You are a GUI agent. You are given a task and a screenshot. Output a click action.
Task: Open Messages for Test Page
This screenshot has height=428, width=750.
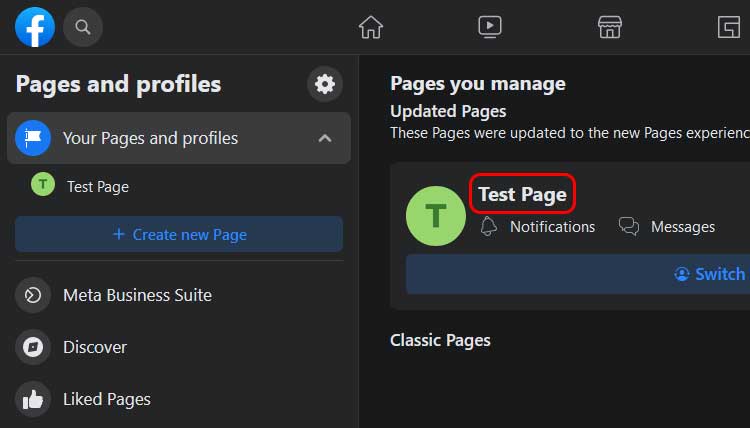[x=666, y=226]
